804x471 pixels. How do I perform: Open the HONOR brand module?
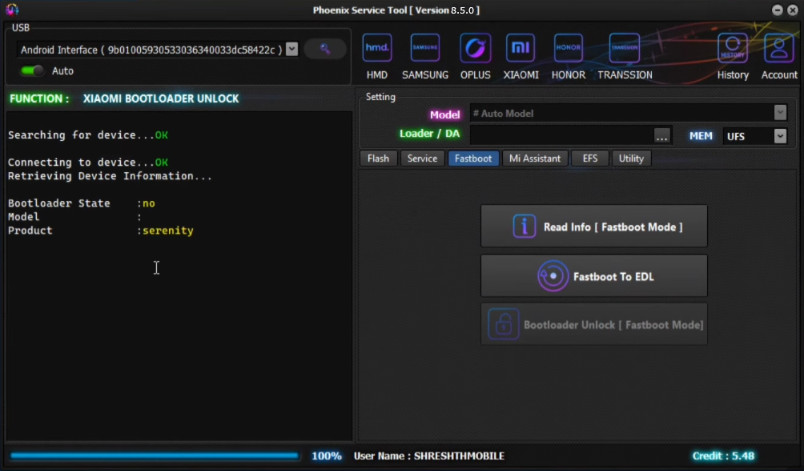tap(568, 56)
